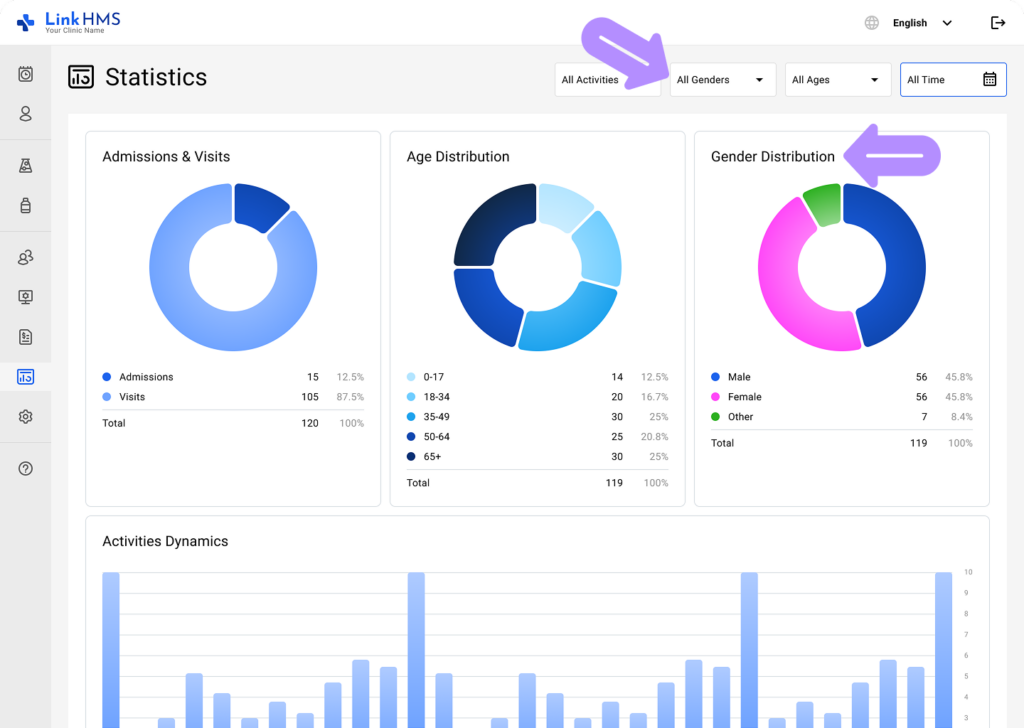This screenshot has height=728, width=1024.
Task: Open the laboratory flask icon
Action: pos(24,164)
